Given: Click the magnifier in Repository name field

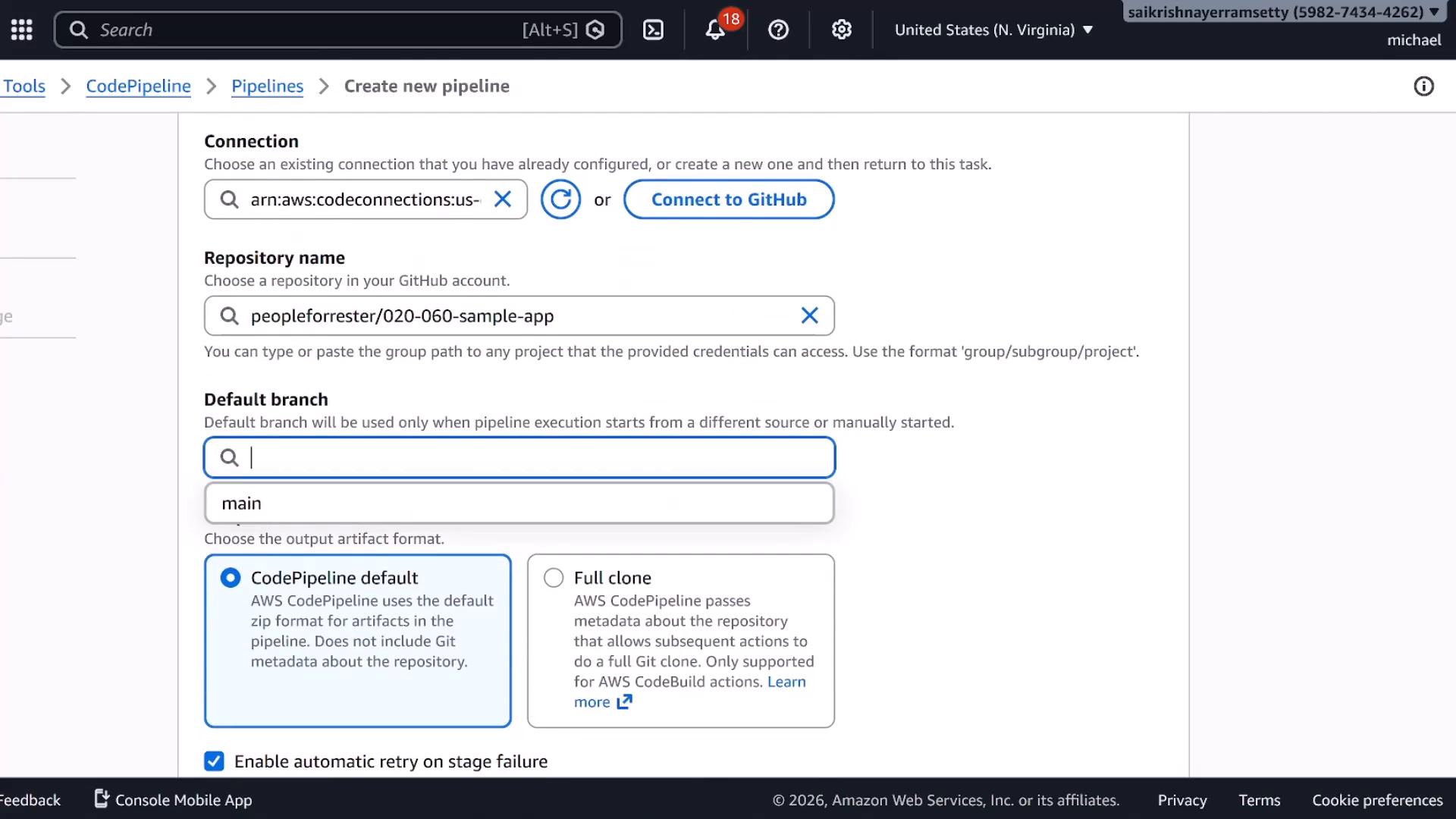Looking at the screenshot, I should coord(229,315).
